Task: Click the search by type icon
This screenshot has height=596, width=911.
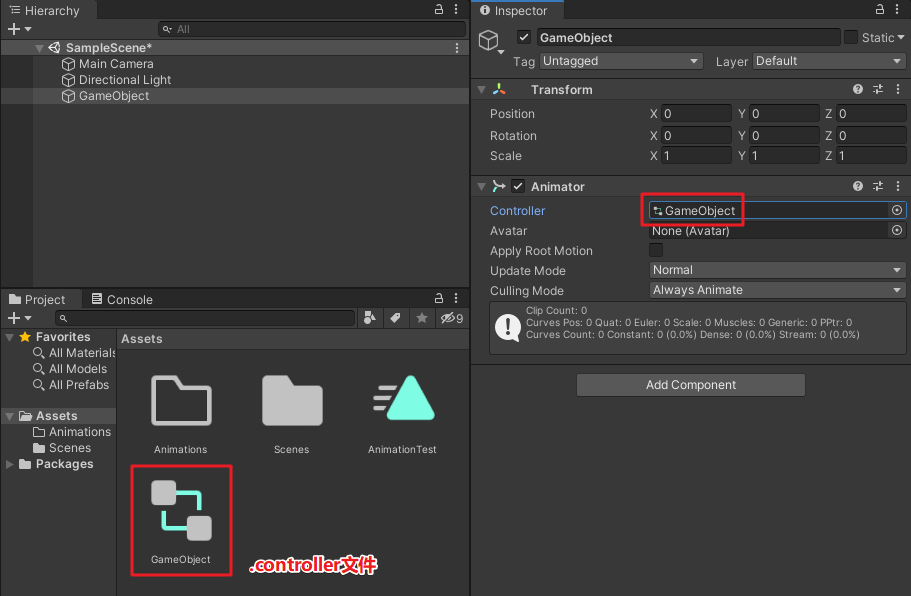Action: [371, 318]
